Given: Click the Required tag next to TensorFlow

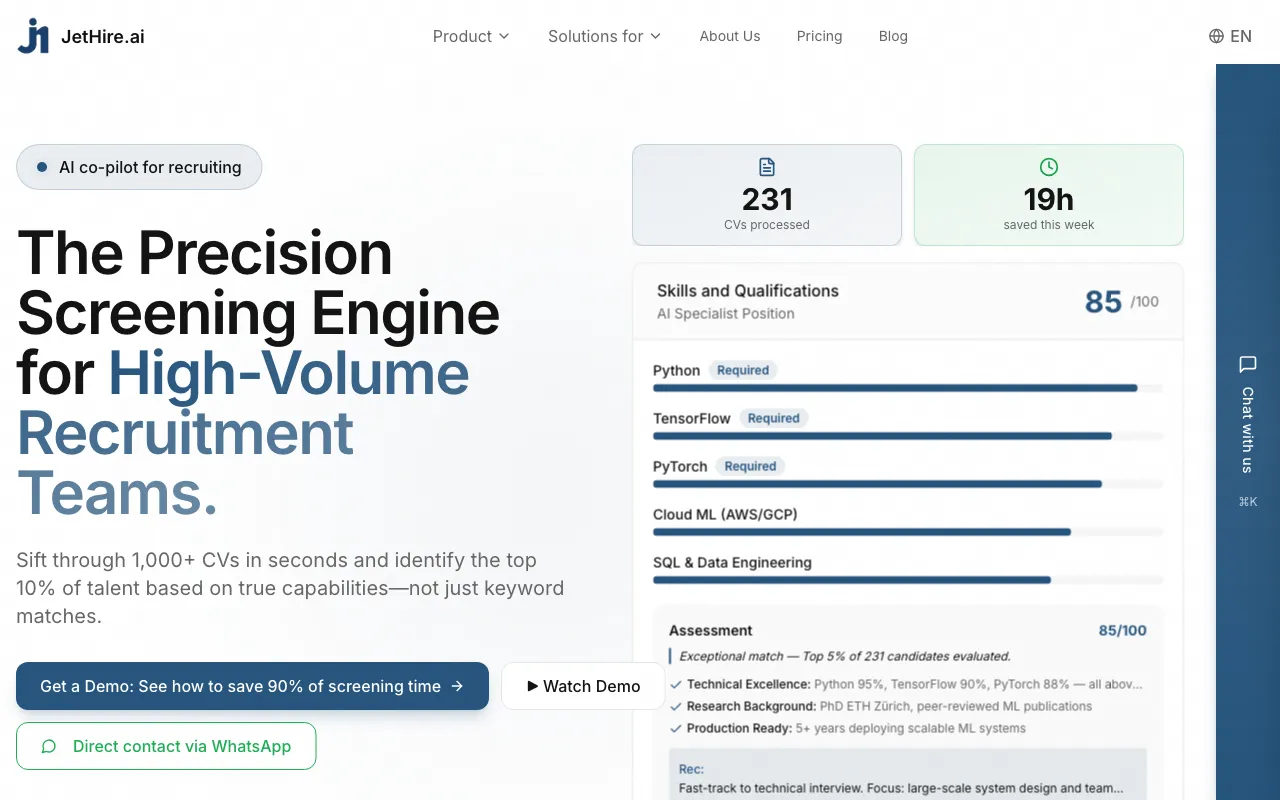Looking at the screenshot, I should click(774, 418).
